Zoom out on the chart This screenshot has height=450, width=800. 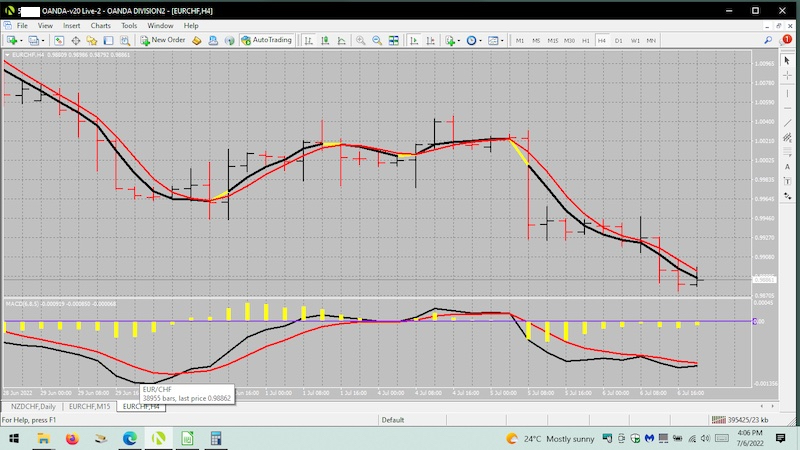click(377, 40)
